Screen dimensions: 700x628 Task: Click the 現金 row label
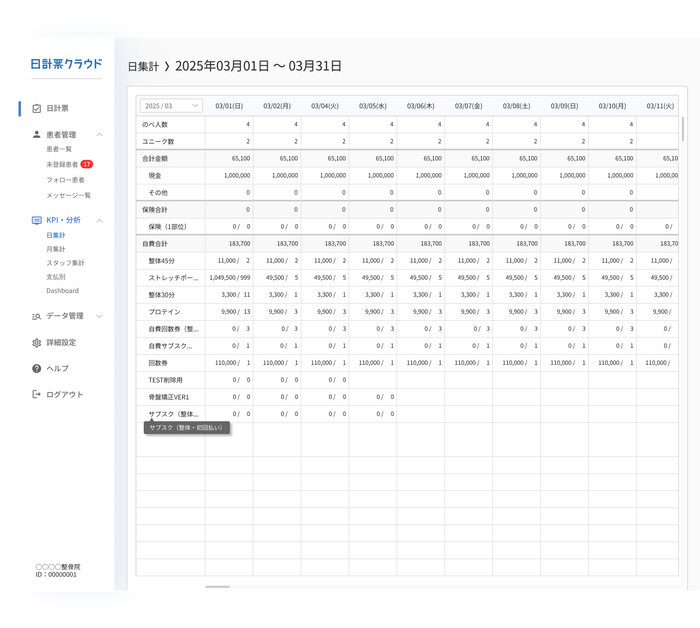point(154,176)
